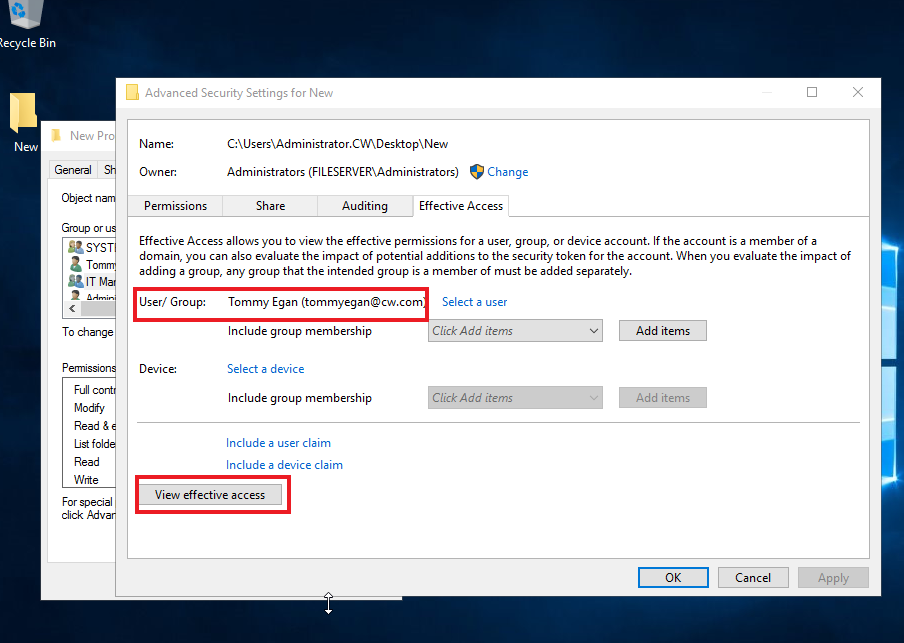
Task: Open the Share tab
Action: [270, 206]
